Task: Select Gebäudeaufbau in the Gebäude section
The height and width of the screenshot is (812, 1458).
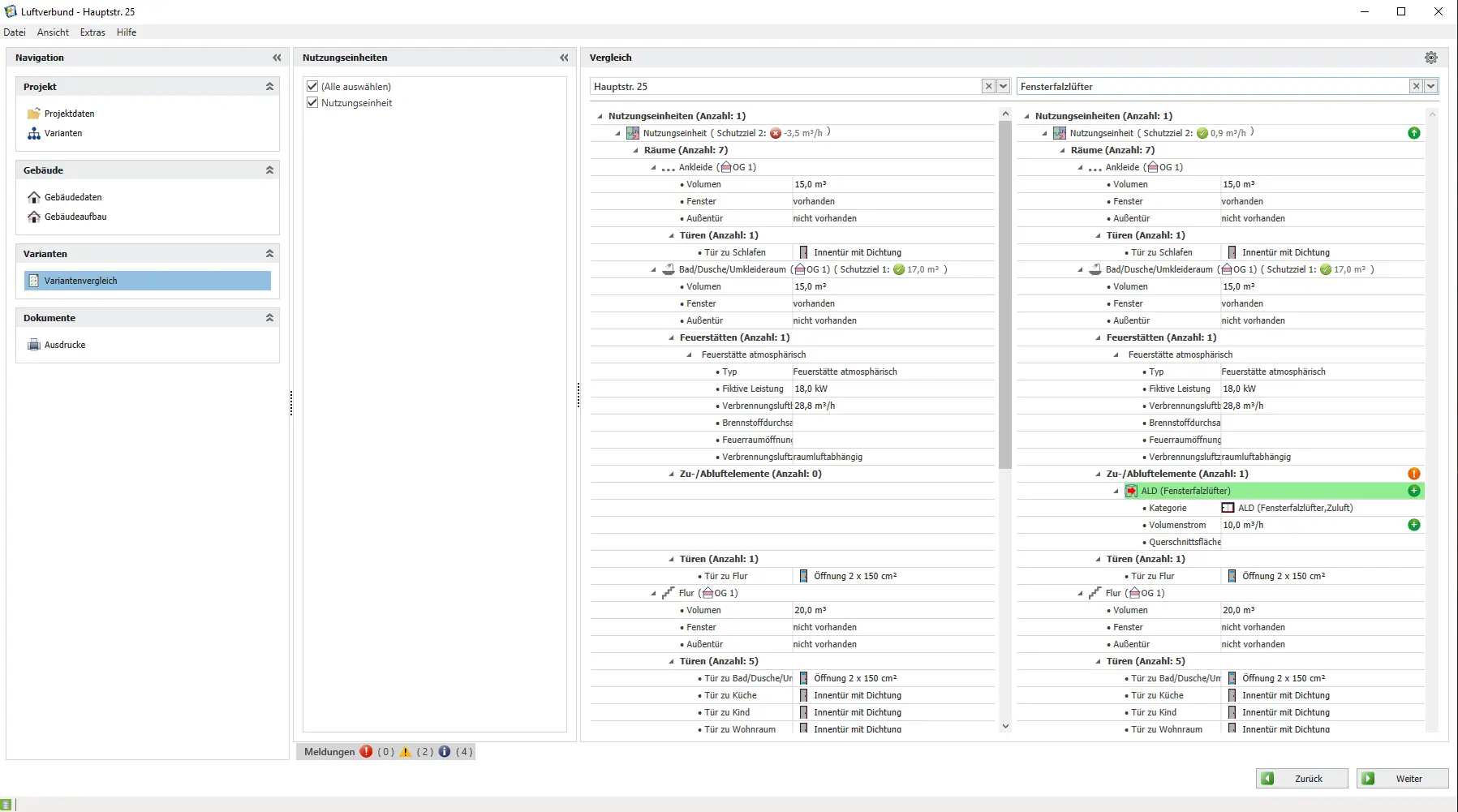Action: click(x=75, y=217)
